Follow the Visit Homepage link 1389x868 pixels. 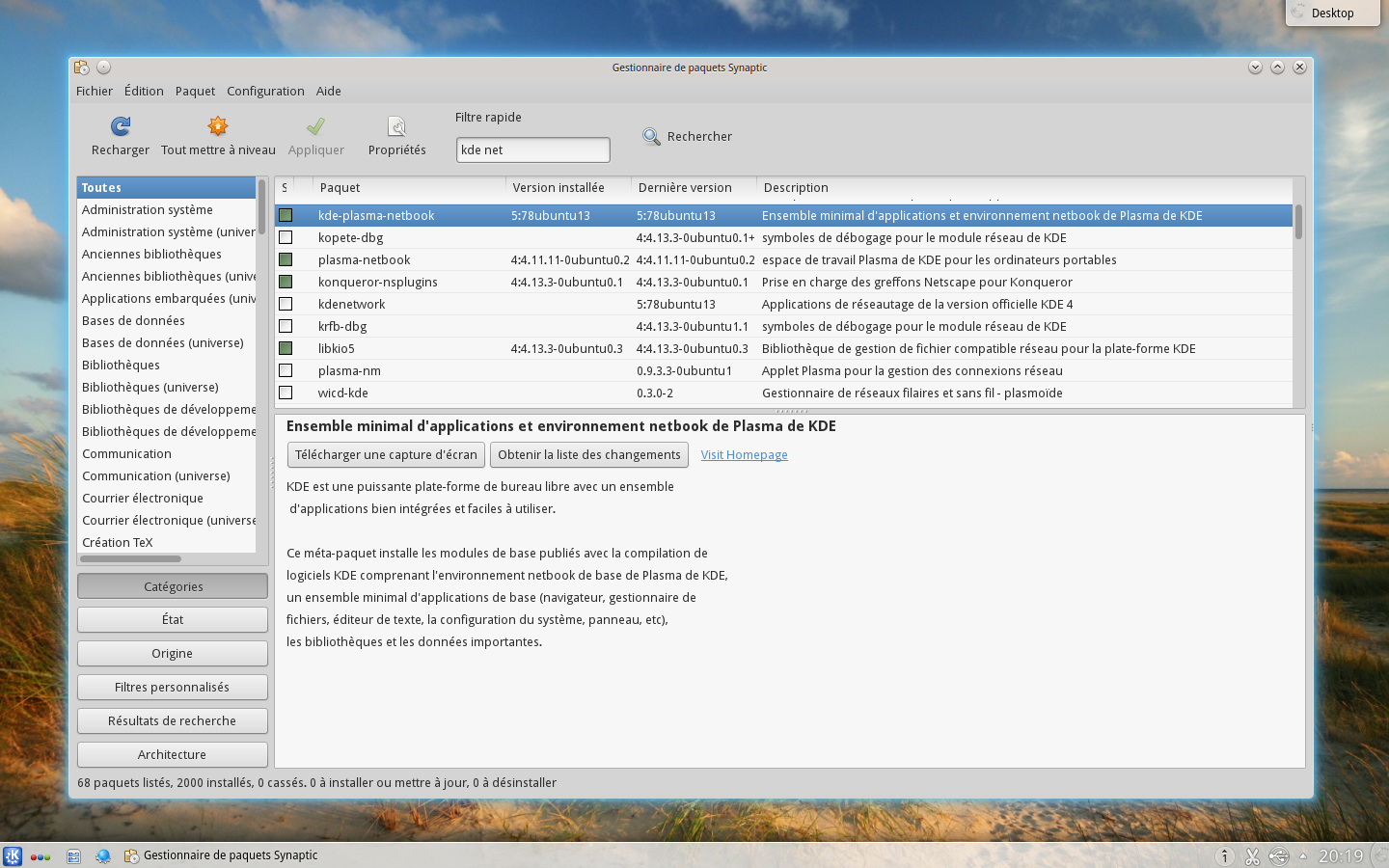[x=744, y=455]
